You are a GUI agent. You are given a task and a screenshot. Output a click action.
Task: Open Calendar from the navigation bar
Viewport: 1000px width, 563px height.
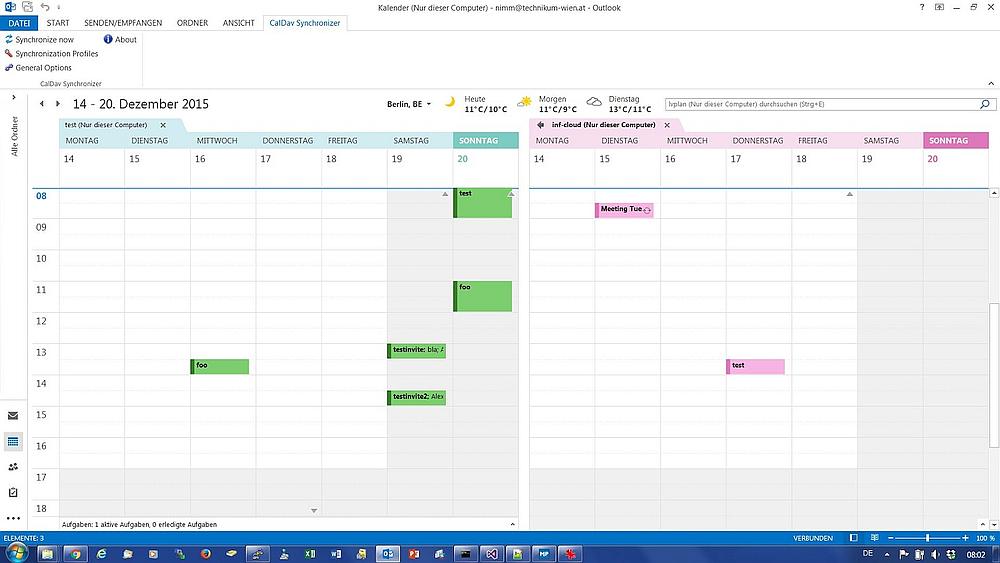13,441
